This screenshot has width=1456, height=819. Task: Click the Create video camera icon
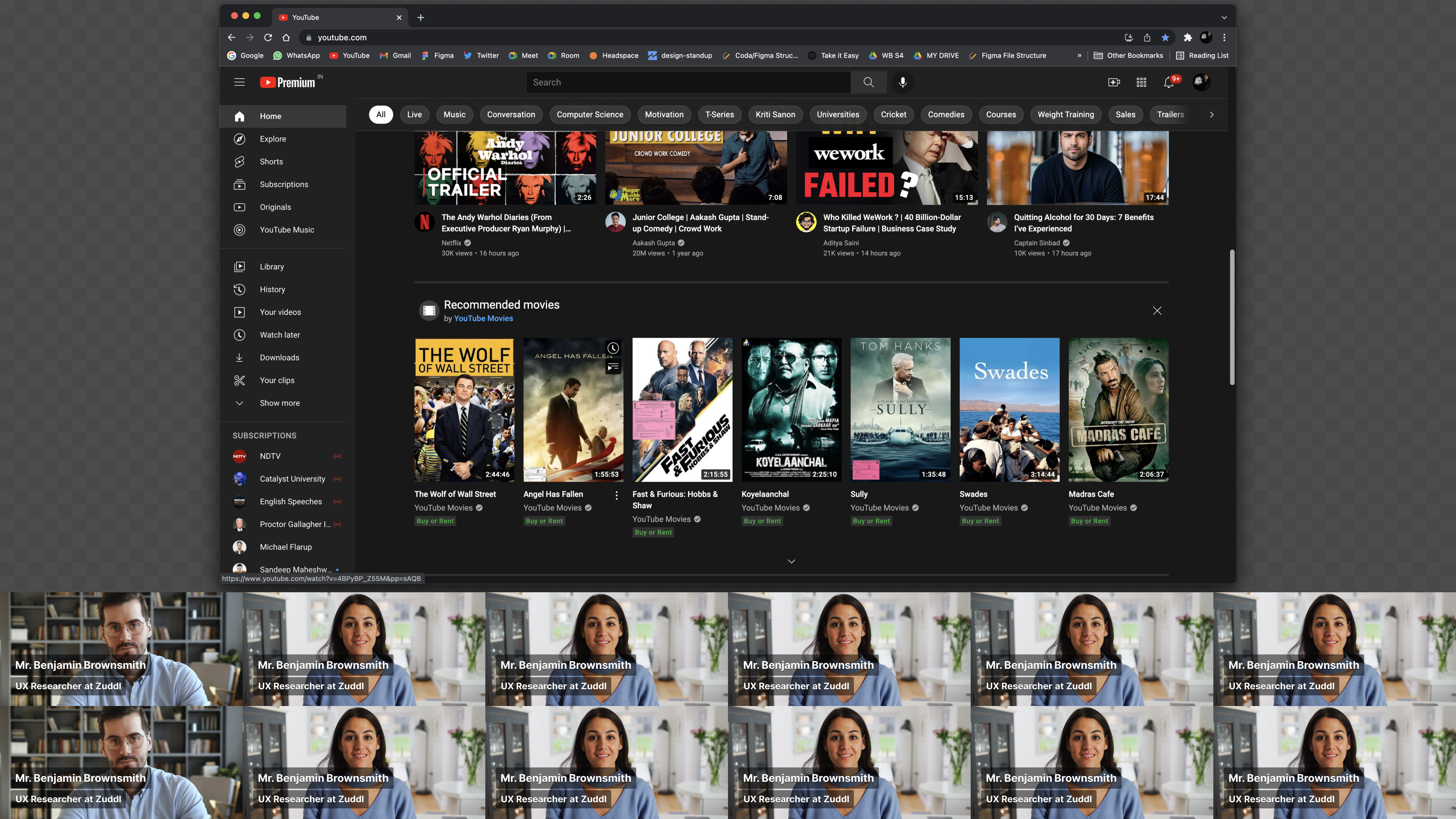pyautogui.click(x=1114, y=83)
